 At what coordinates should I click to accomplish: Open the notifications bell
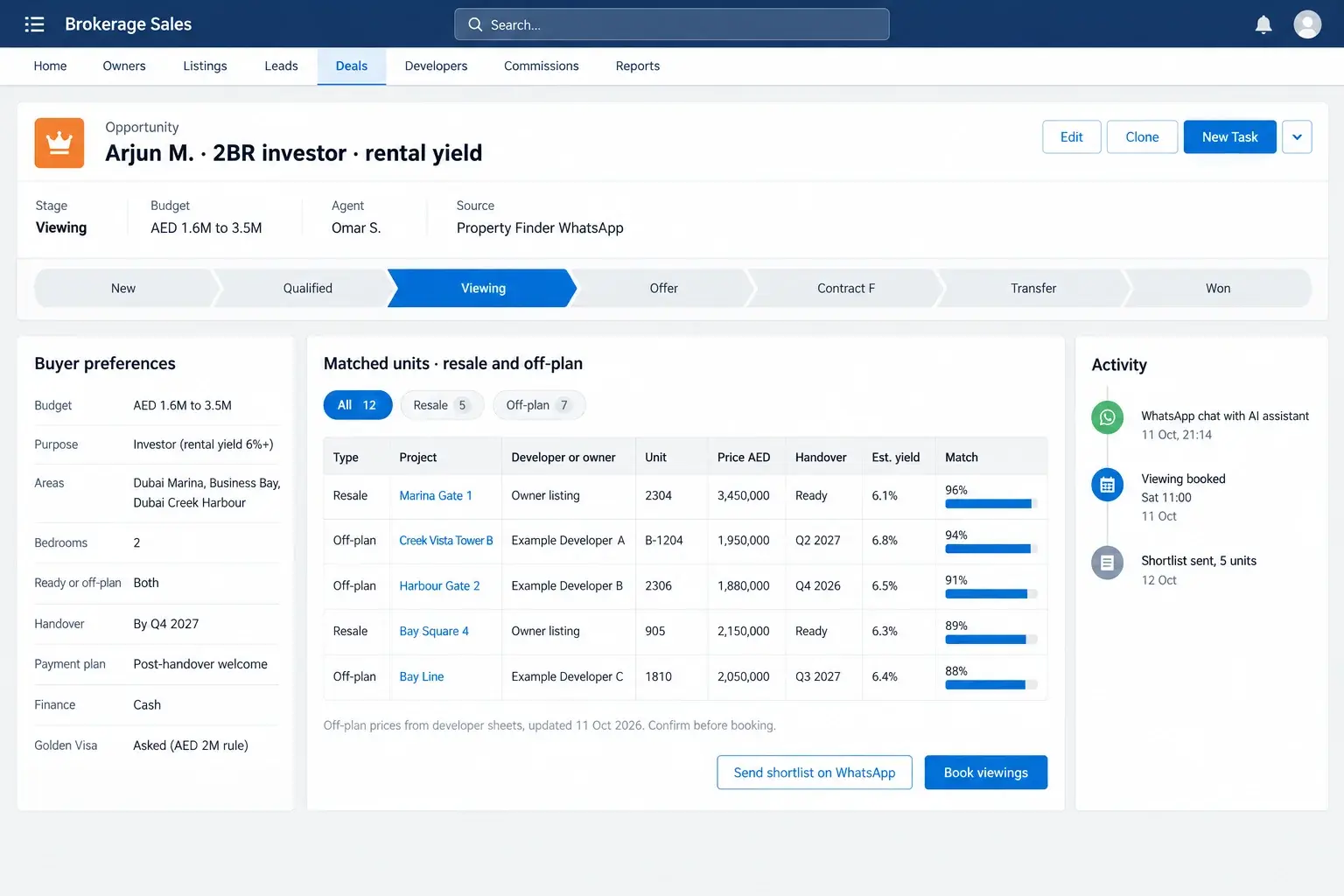[1263, 24]
